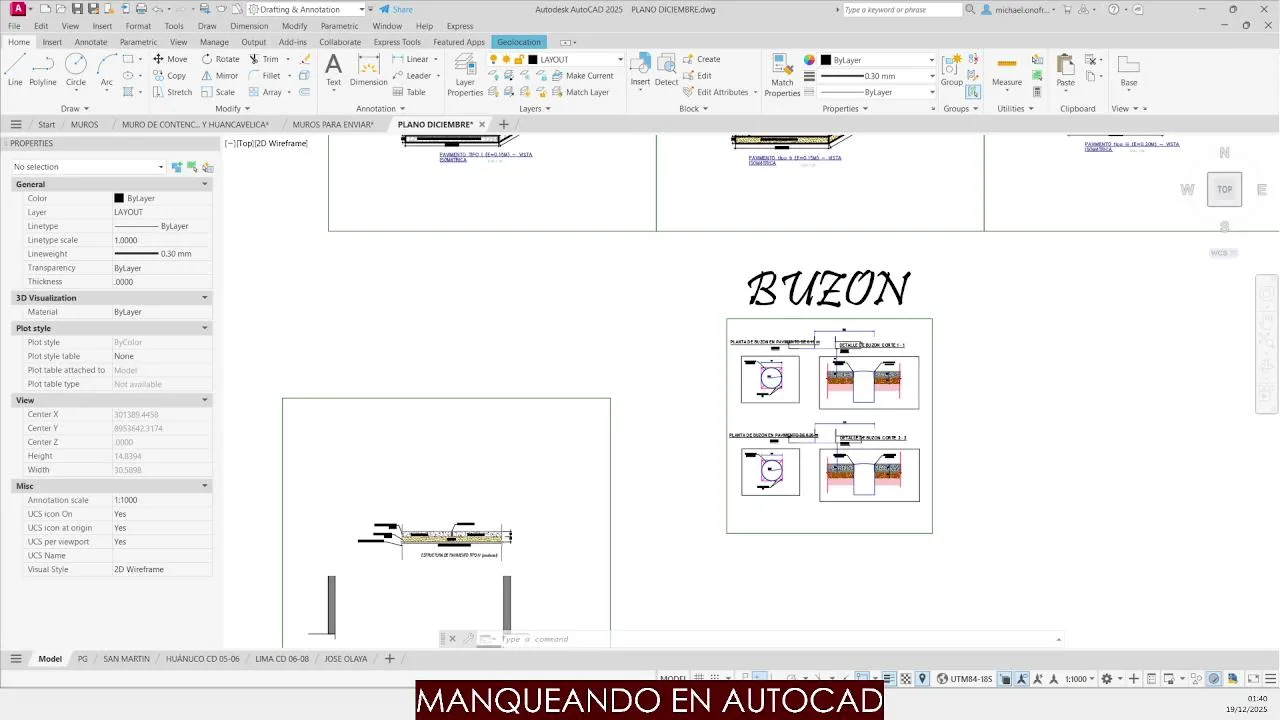Click the Make Current layer button
Screen dimensions: 1280x720
click(582, 76)
